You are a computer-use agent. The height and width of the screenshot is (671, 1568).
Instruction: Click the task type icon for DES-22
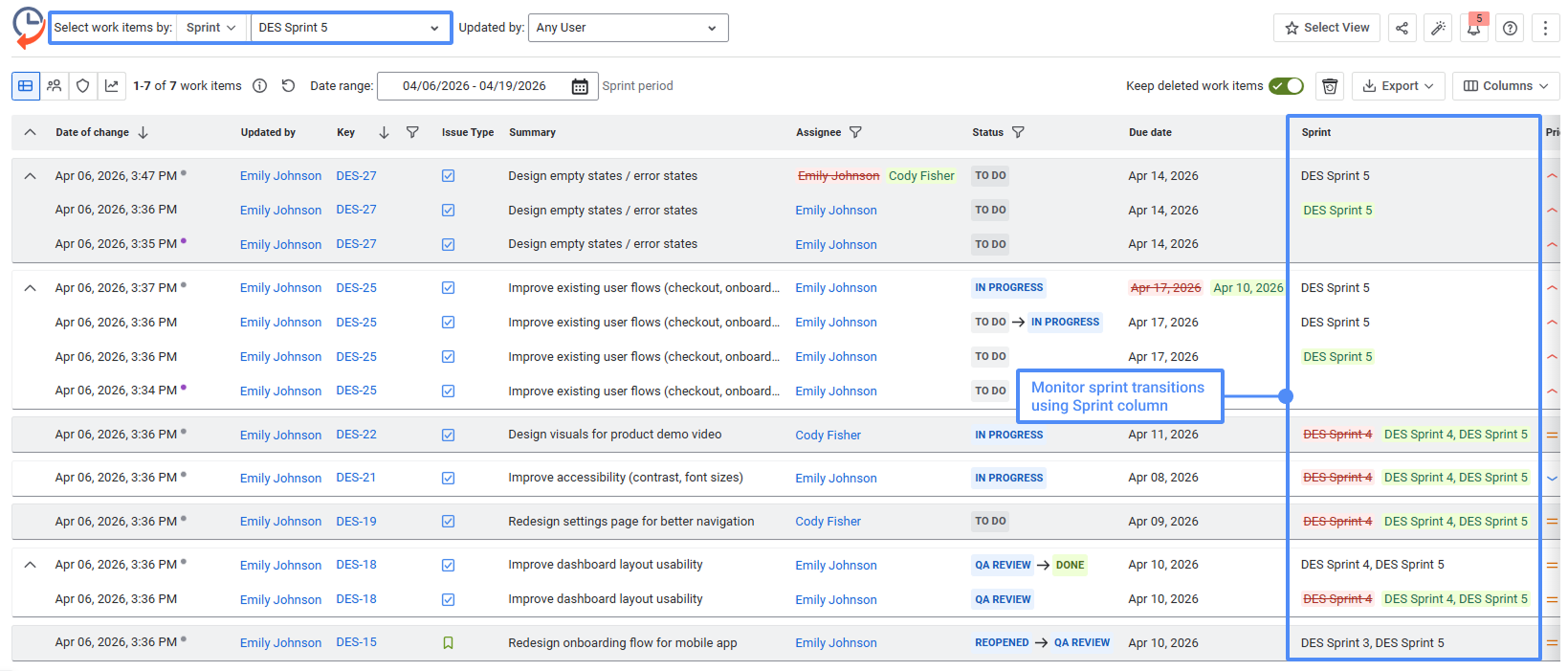pos(448,436)
